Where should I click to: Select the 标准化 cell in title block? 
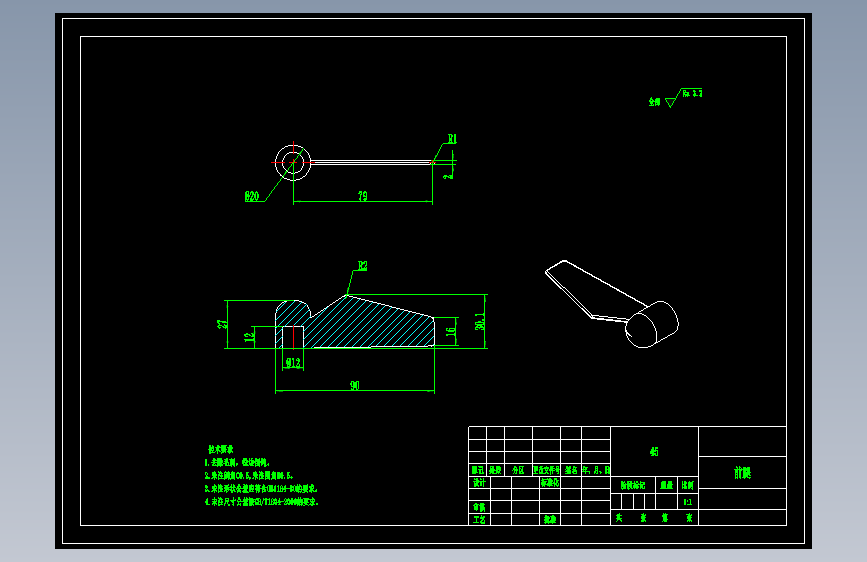[x=550, y=482]
